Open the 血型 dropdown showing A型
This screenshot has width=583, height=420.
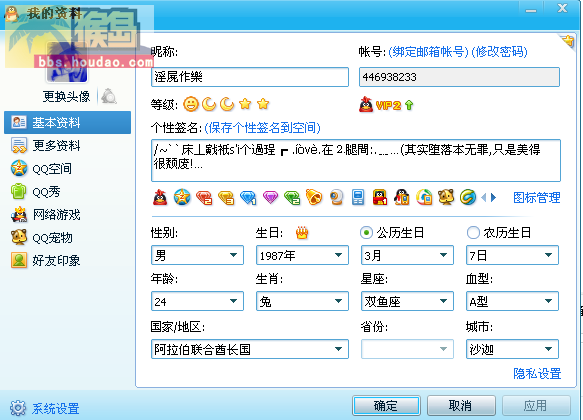coord(512,301)
